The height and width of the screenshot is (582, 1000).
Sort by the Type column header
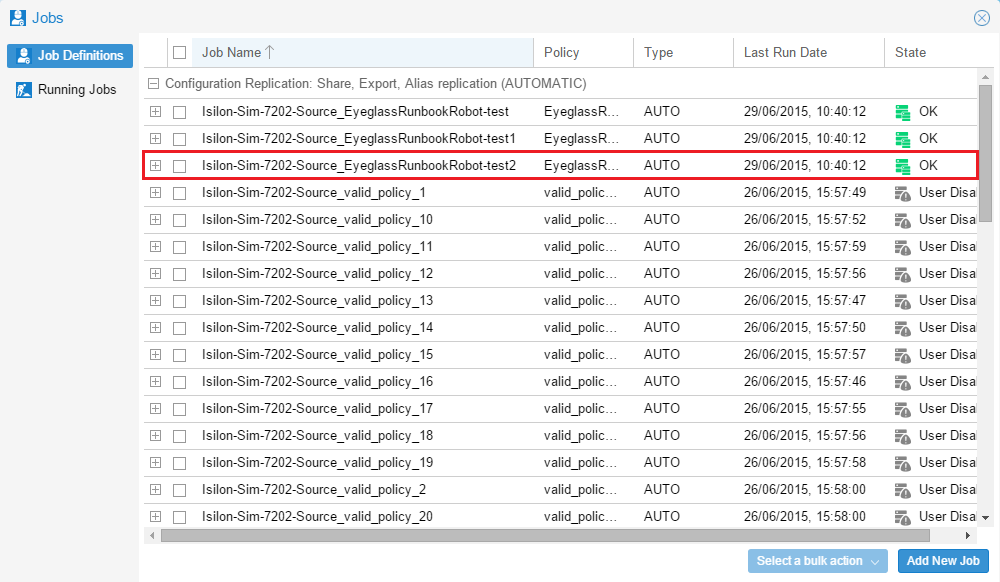684,52
